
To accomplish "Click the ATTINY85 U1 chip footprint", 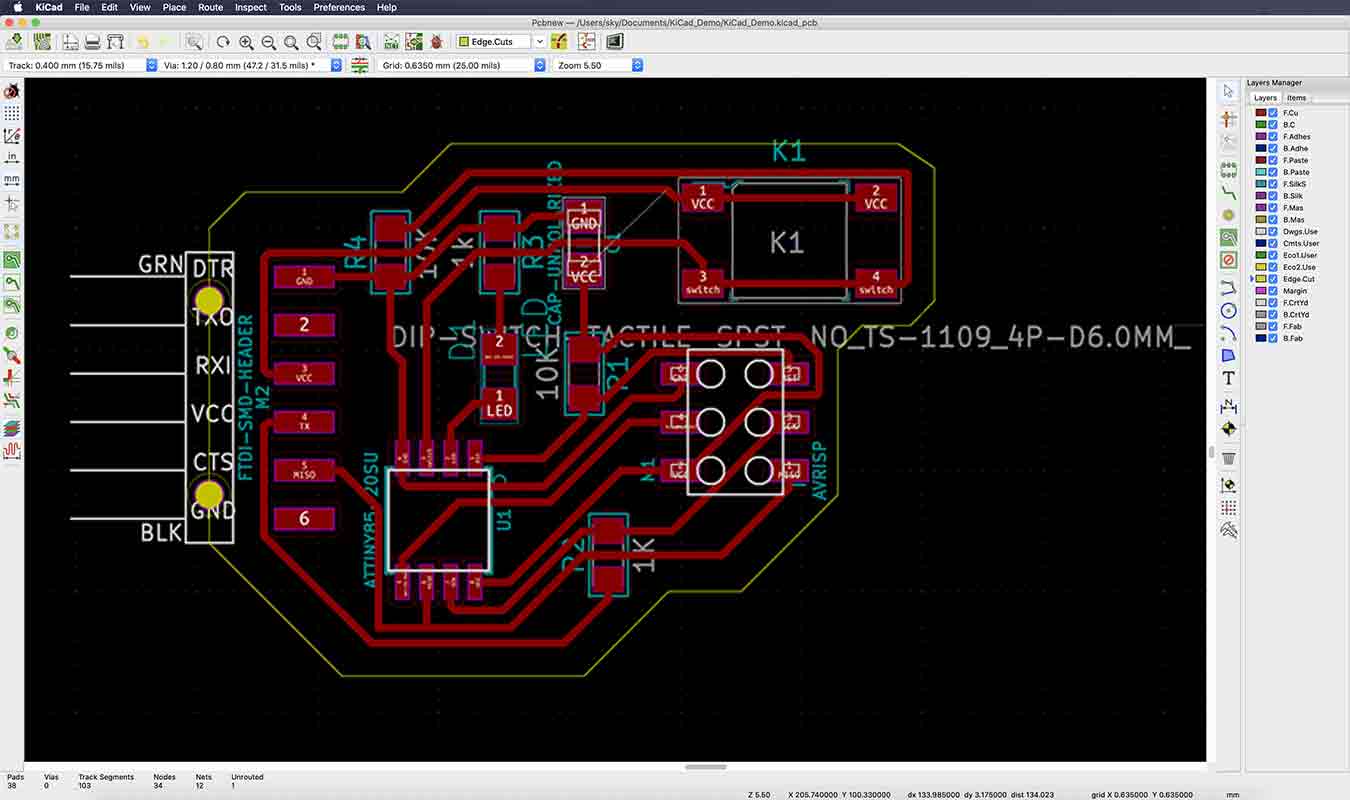I will (x=438, y=520).
